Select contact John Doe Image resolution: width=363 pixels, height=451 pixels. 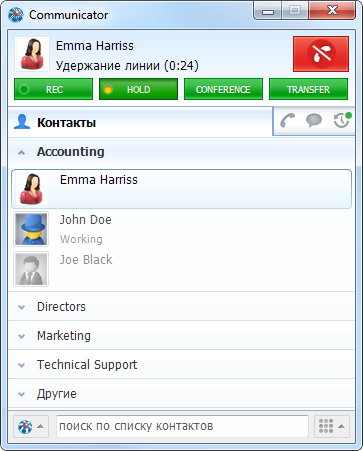(x=181, y=229)
